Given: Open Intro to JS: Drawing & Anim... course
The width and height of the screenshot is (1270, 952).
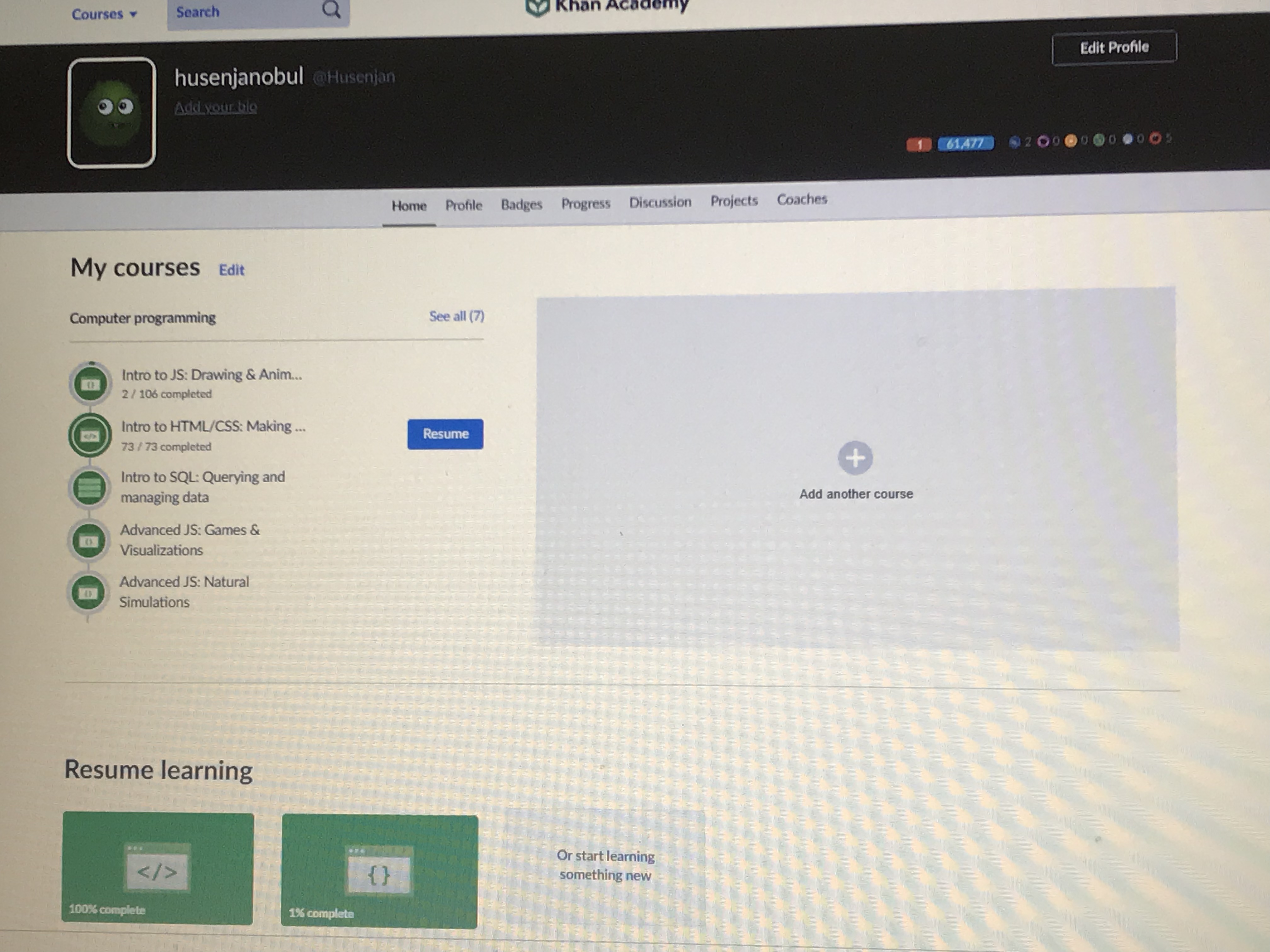Looking at the screenshot, I should pyautogui.click(x=211, y=375).
